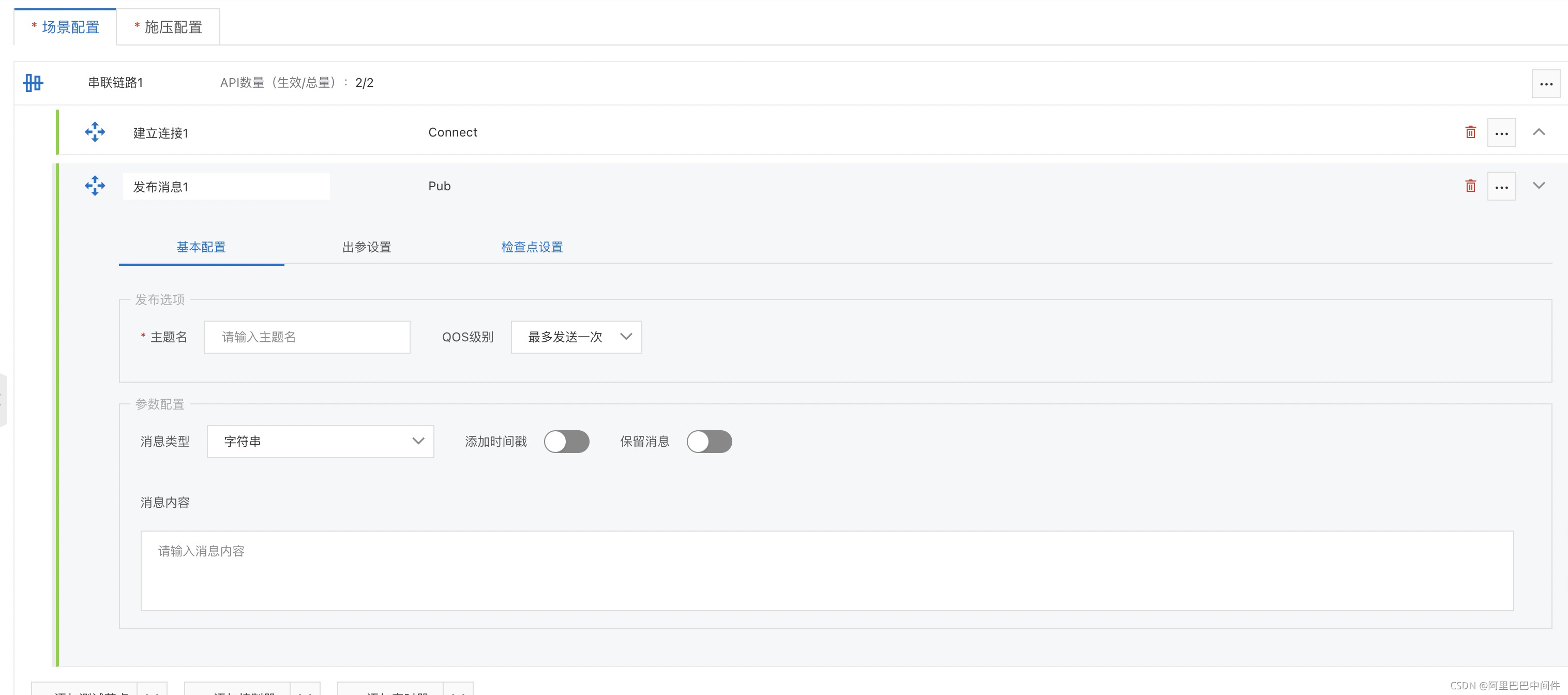Collapse the 发布消息1 row with its chevron
The image size is (1568, 695).
1539,186
